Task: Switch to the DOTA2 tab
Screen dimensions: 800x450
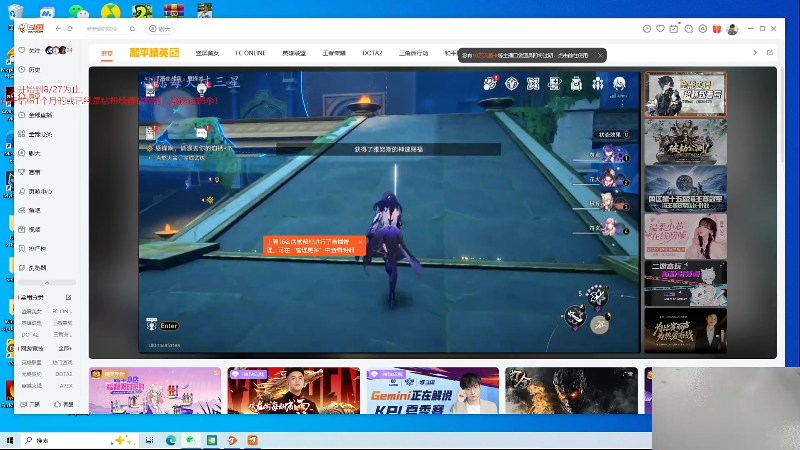Action: [x=372, y=53]
